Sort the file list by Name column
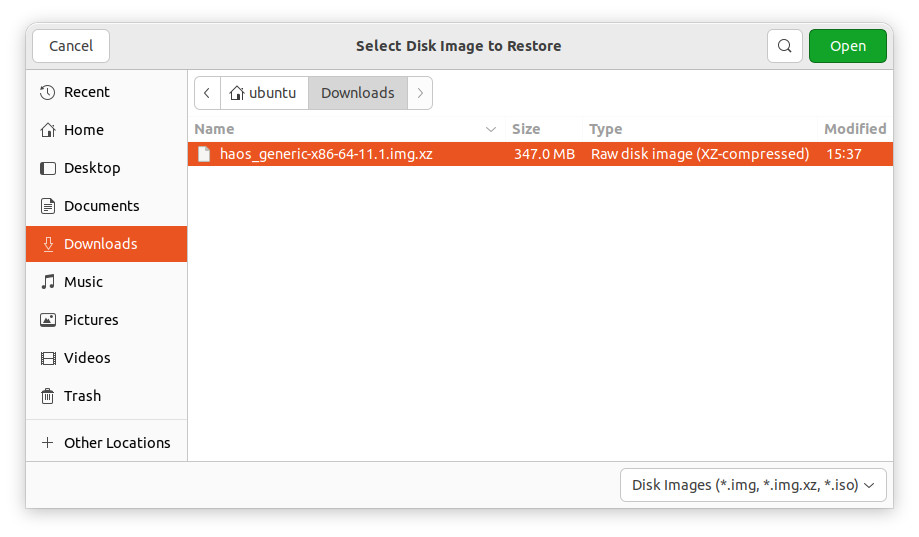This screenshot has height=537, width=919. (215, 129)
